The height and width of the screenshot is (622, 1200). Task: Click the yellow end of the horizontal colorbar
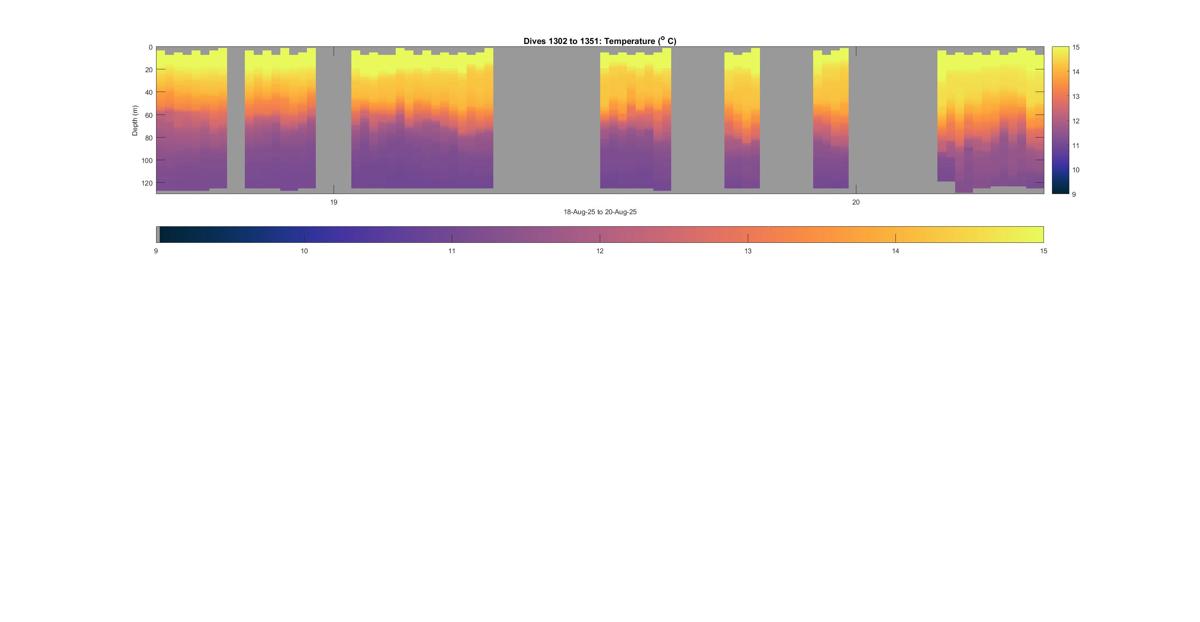(1030, 234)
